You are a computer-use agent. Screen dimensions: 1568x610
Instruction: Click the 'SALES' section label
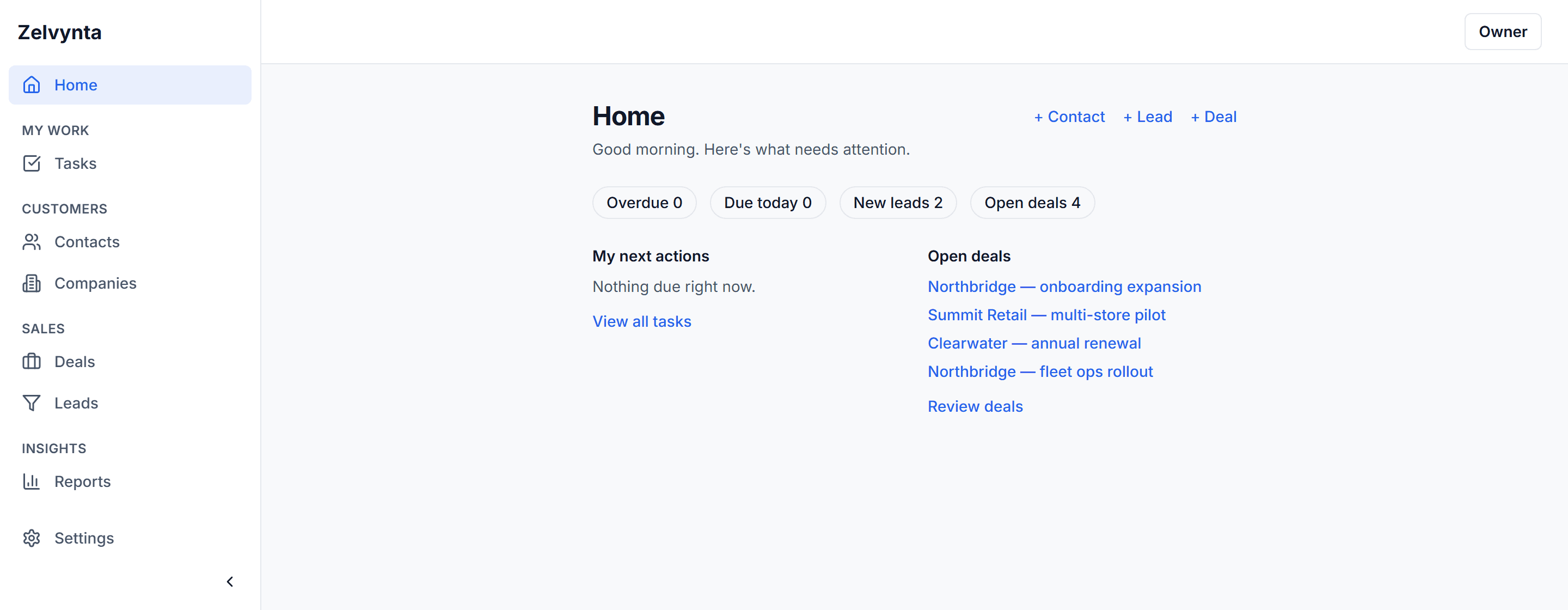point(43,329)
